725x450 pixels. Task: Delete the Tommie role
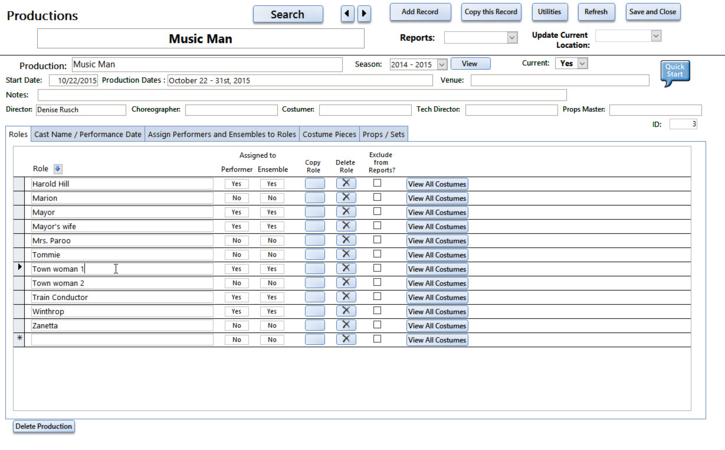[x=346, y=254]
